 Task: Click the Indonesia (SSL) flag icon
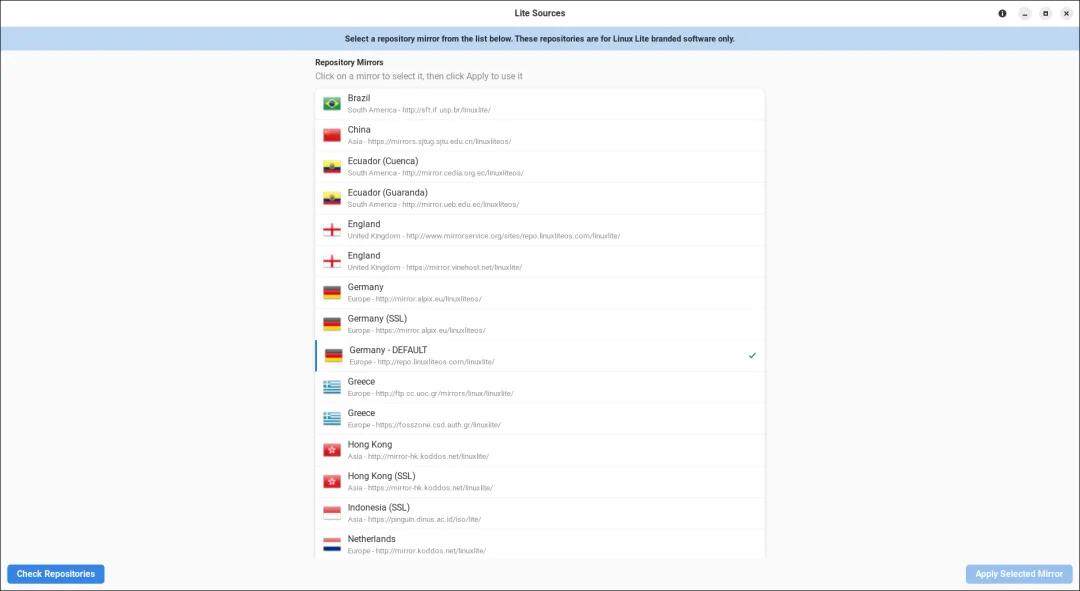pyautogui.click(x=332, y=513)
